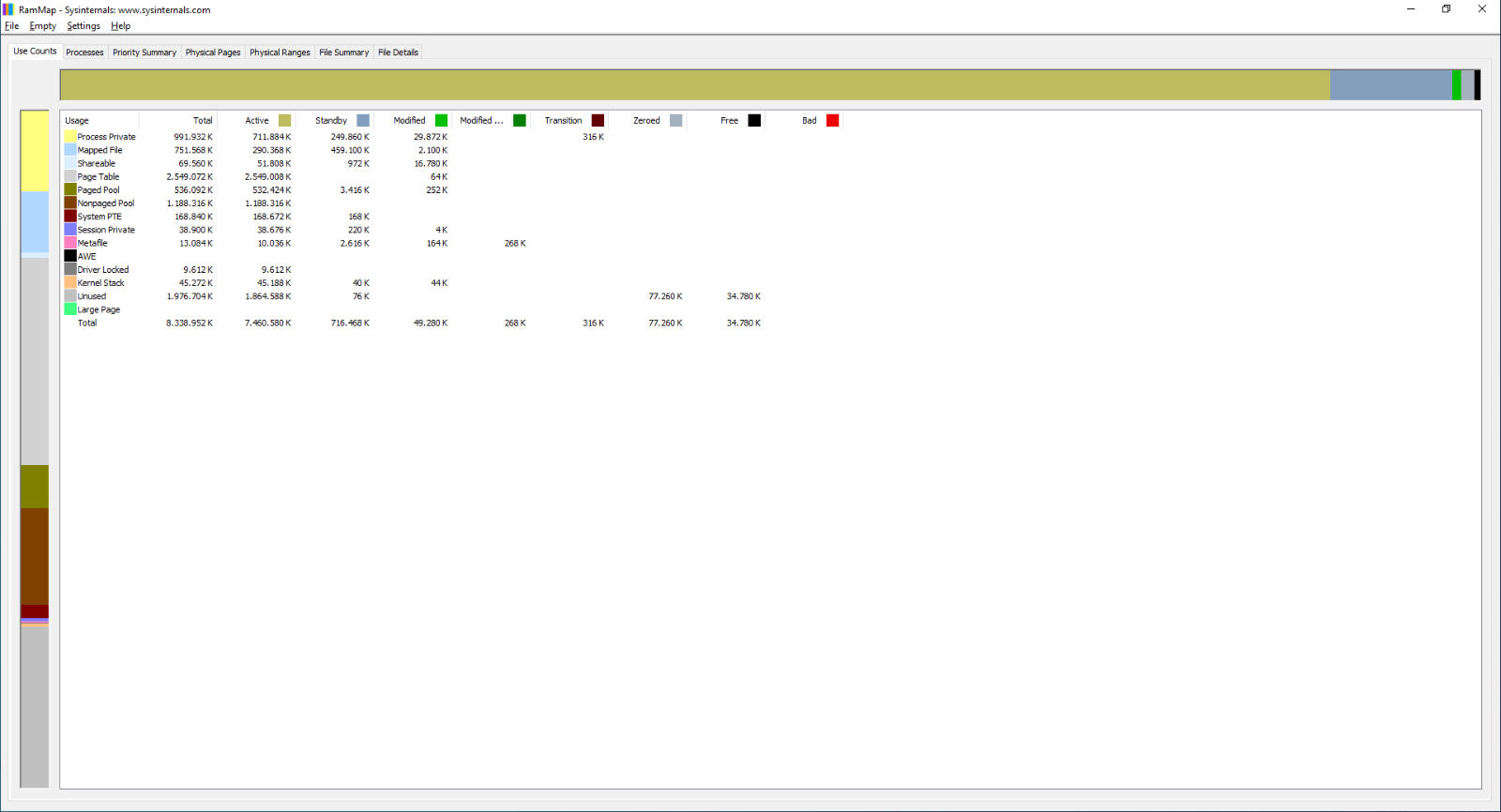
Task: Click the 77.260 K Zeroed value in Unused row
Action: tap(665, 296)
